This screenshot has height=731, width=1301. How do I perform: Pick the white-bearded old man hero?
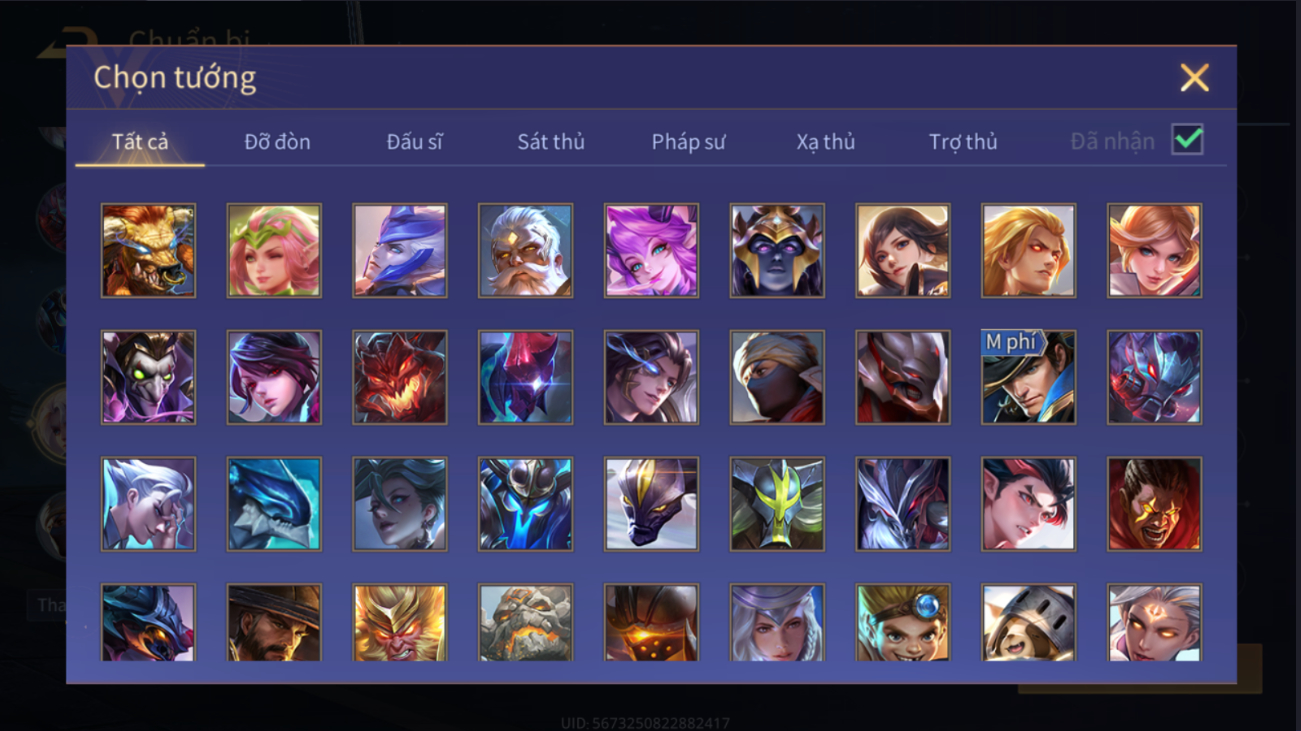pyautogui.click(x=525, y=250)
